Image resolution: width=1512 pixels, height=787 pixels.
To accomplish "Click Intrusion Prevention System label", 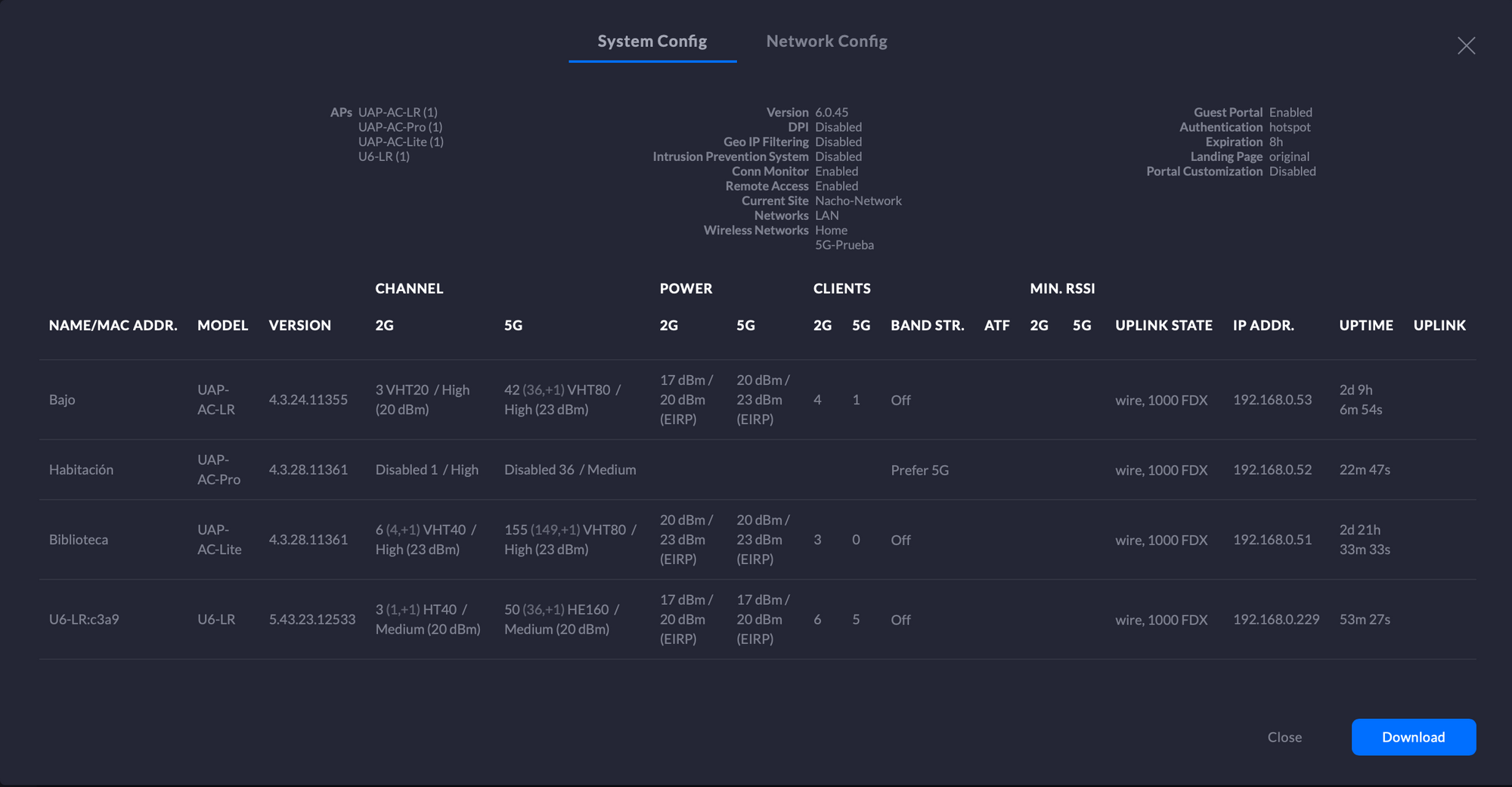I will point(730,156).
